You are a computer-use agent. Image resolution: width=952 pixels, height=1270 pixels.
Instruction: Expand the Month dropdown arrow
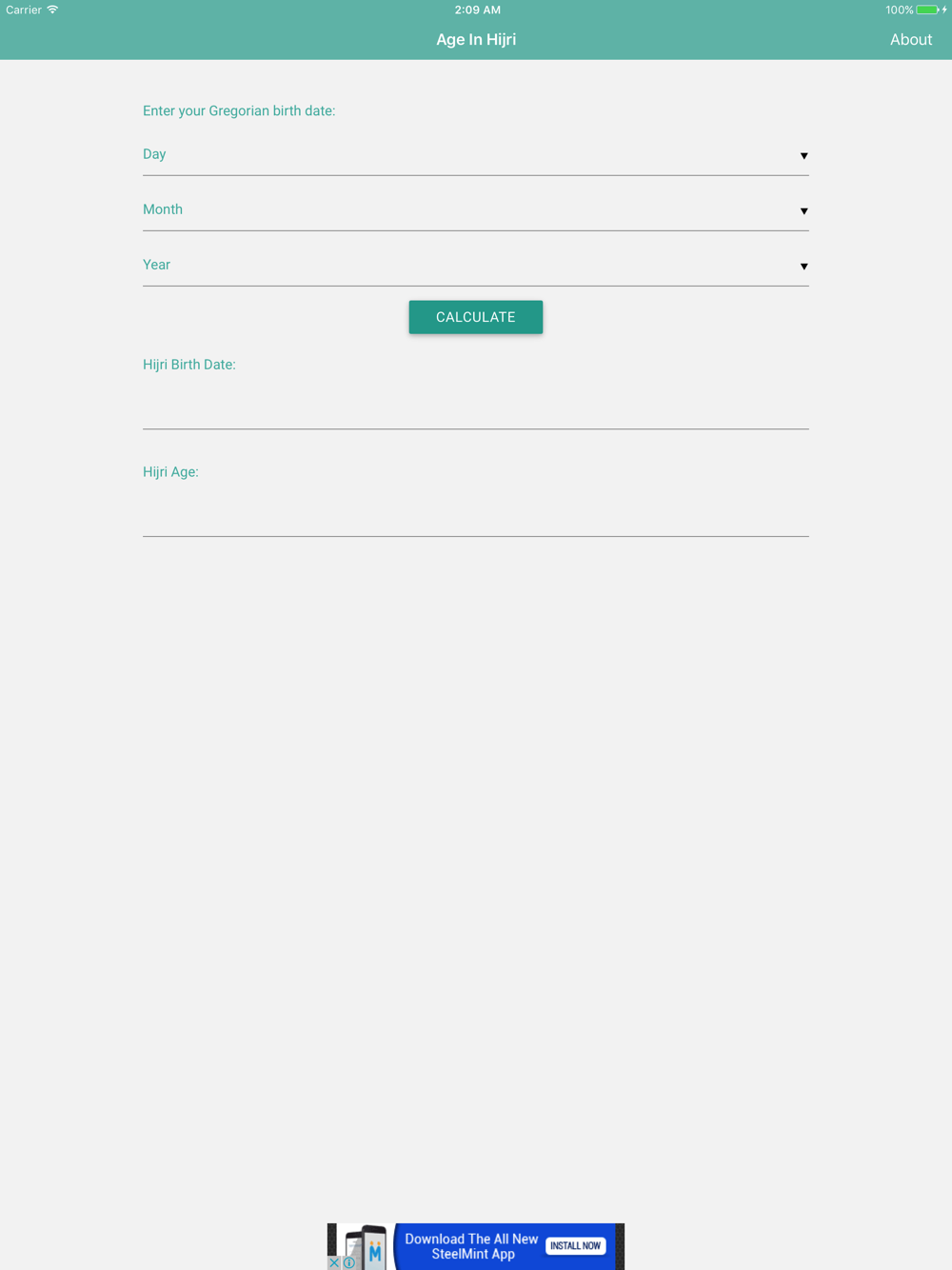coord(803,210)
